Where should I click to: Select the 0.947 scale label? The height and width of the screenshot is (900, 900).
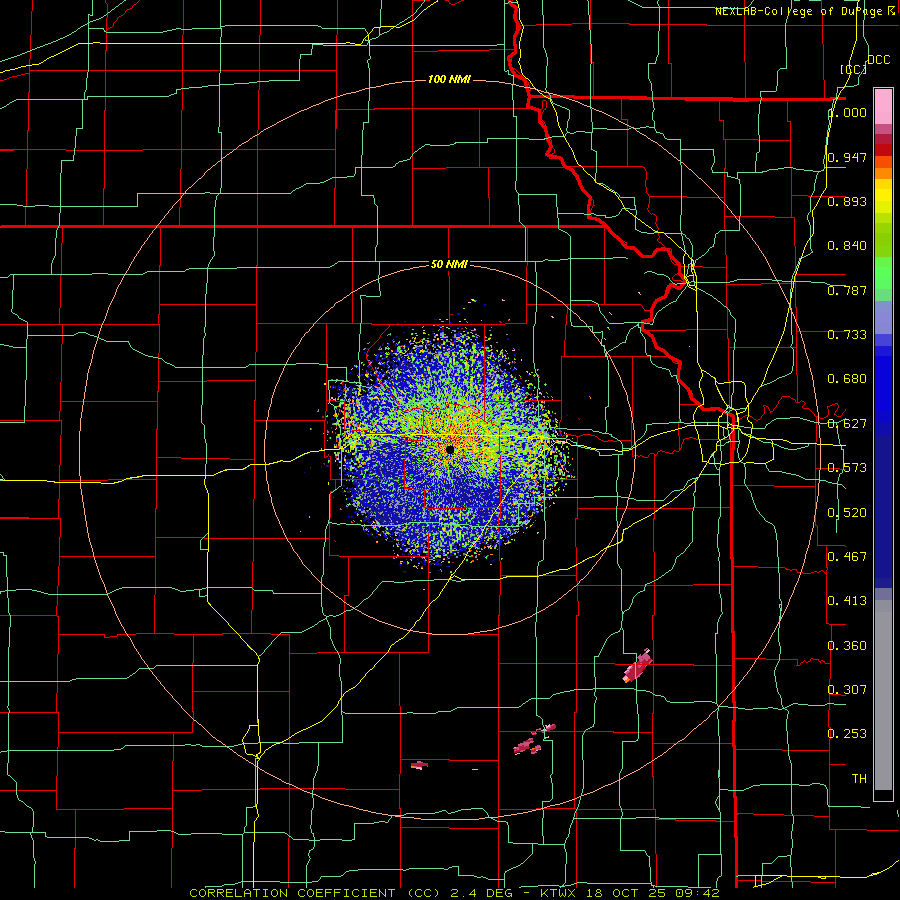(x=847, y=157)
